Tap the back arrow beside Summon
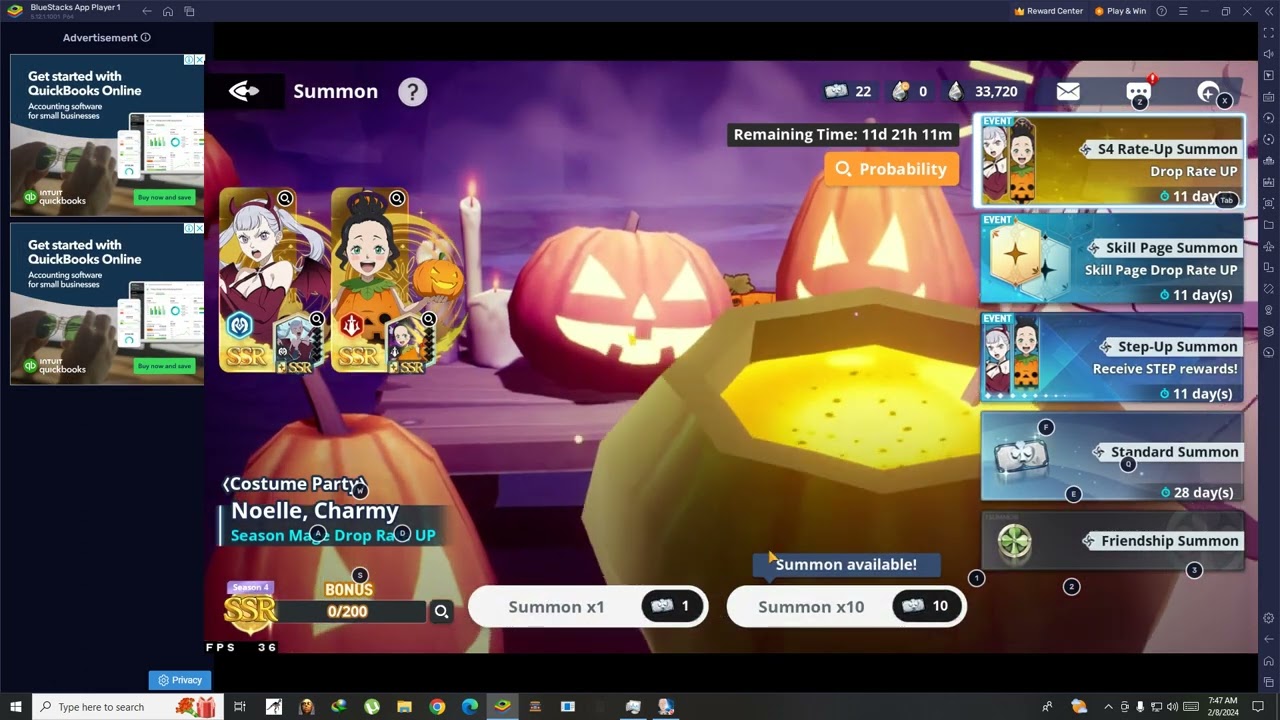 [x=244, y=91]
